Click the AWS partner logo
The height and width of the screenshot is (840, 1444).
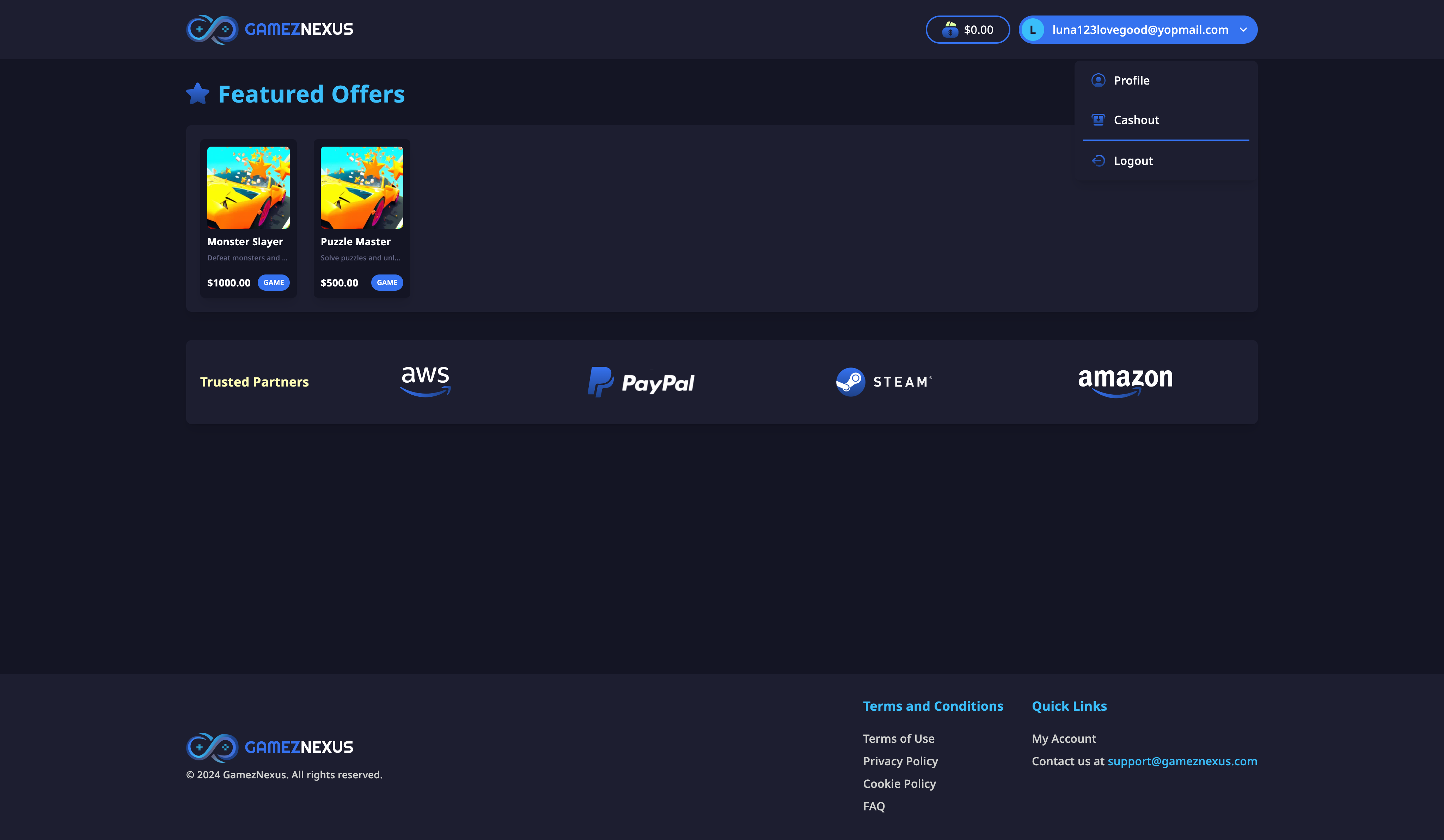click(x=425, y=381)
